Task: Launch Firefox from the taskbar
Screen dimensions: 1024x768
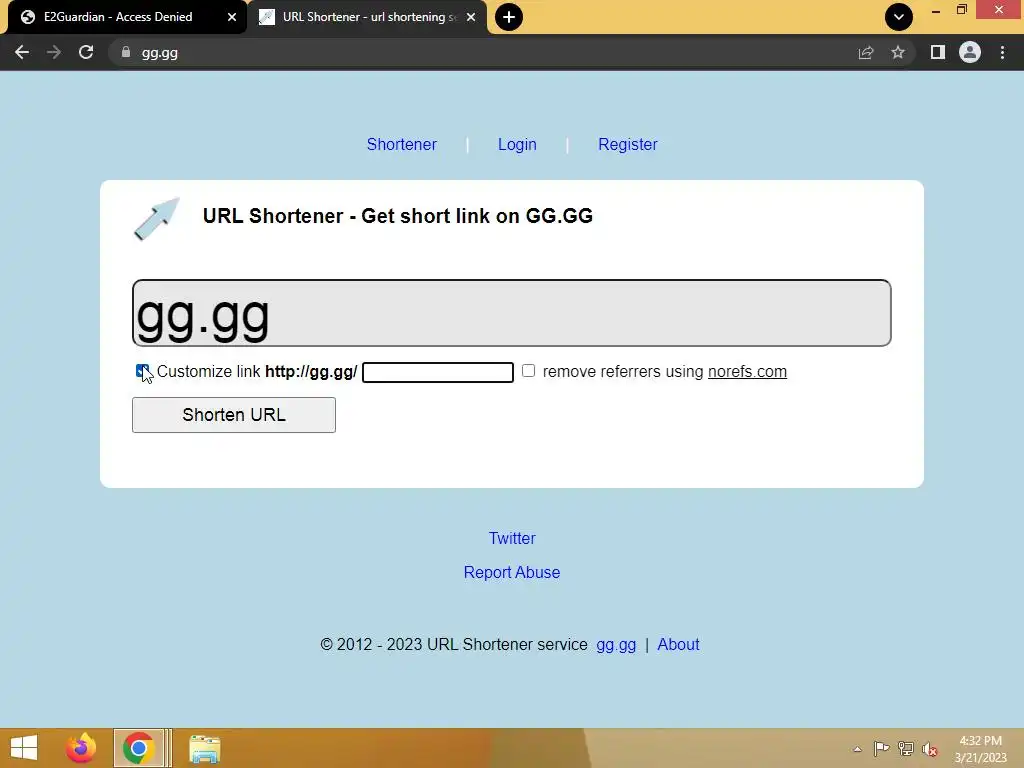Action: tap(81, 748)
